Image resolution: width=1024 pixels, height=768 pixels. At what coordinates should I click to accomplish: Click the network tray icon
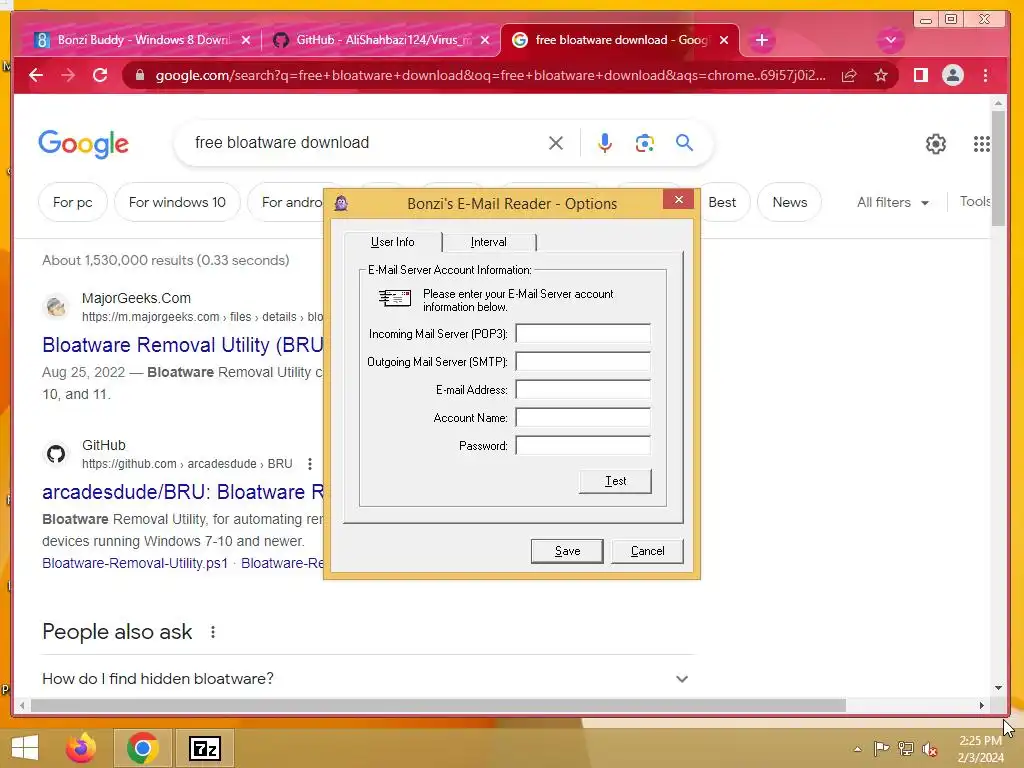pos(906,748)
